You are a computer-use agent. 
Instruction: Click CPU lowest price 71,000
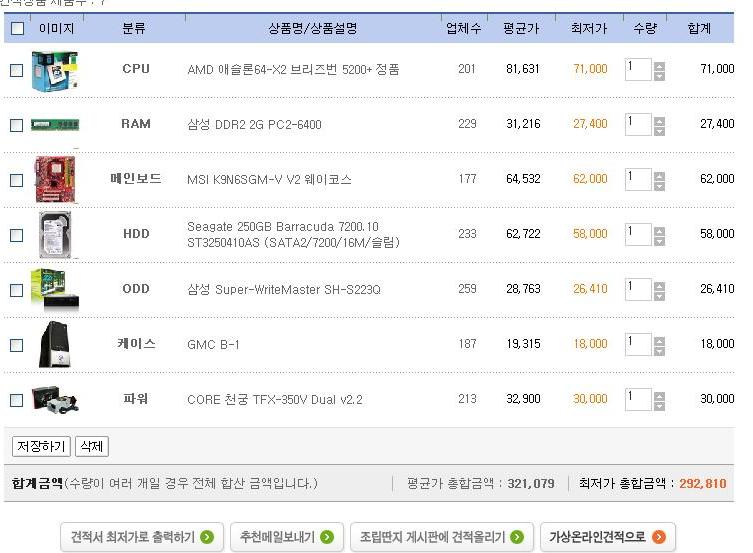(590, 69)
